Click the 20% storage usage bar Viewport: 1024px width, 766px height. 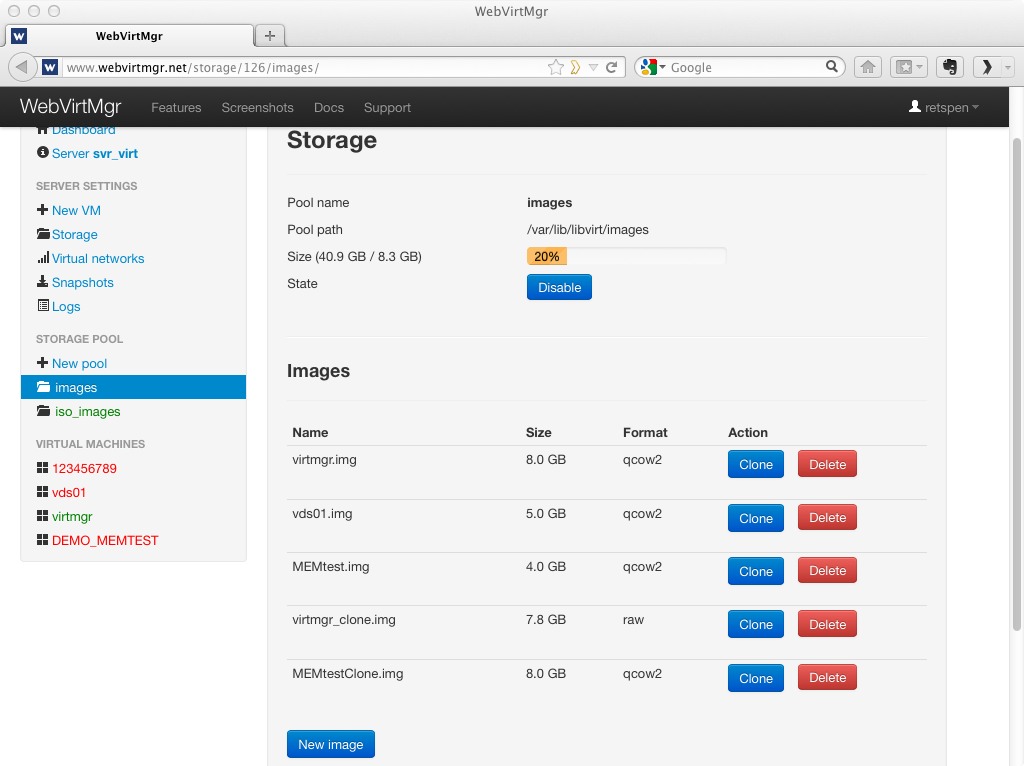[626, 257]
